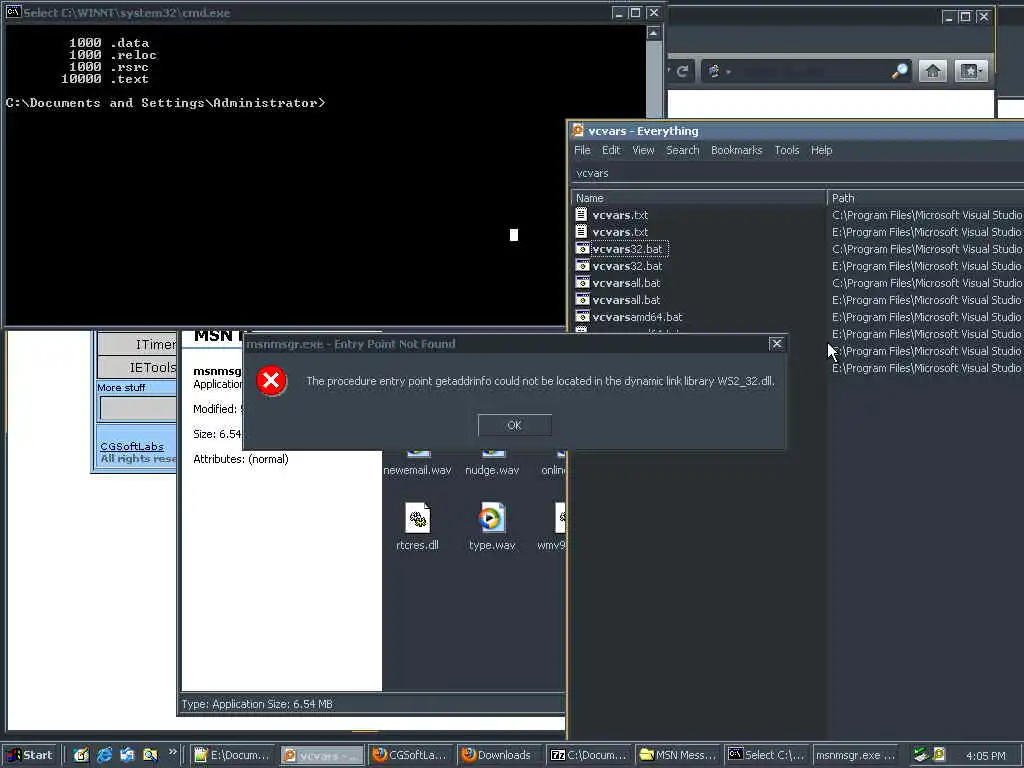Click batch file icon of vcvarsamd64.bat
Viewport: 1024px width, 768px height.
tap(582, 317)
